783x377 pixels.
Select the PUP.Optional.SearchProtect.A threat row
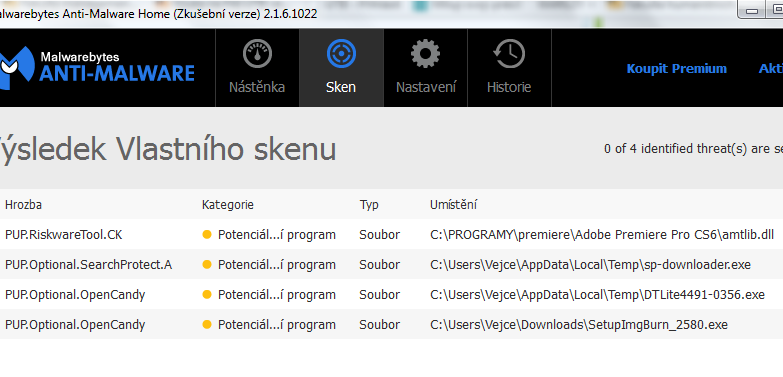coord(392,265)
